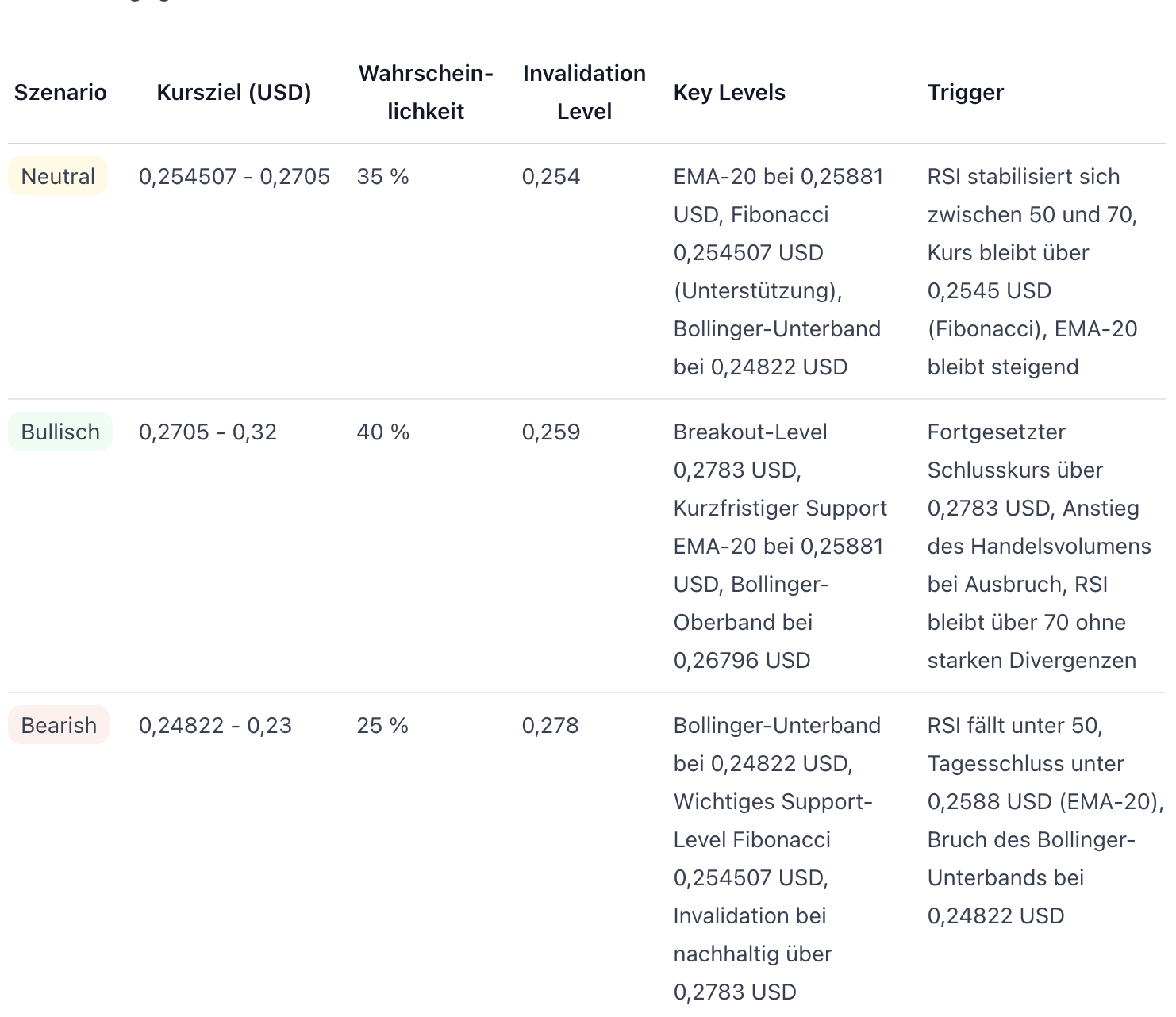Screen dimensions: 1176x1017
Task: Select the Bullisch key levels text with Breakout-Level
Action: (779, 546)
